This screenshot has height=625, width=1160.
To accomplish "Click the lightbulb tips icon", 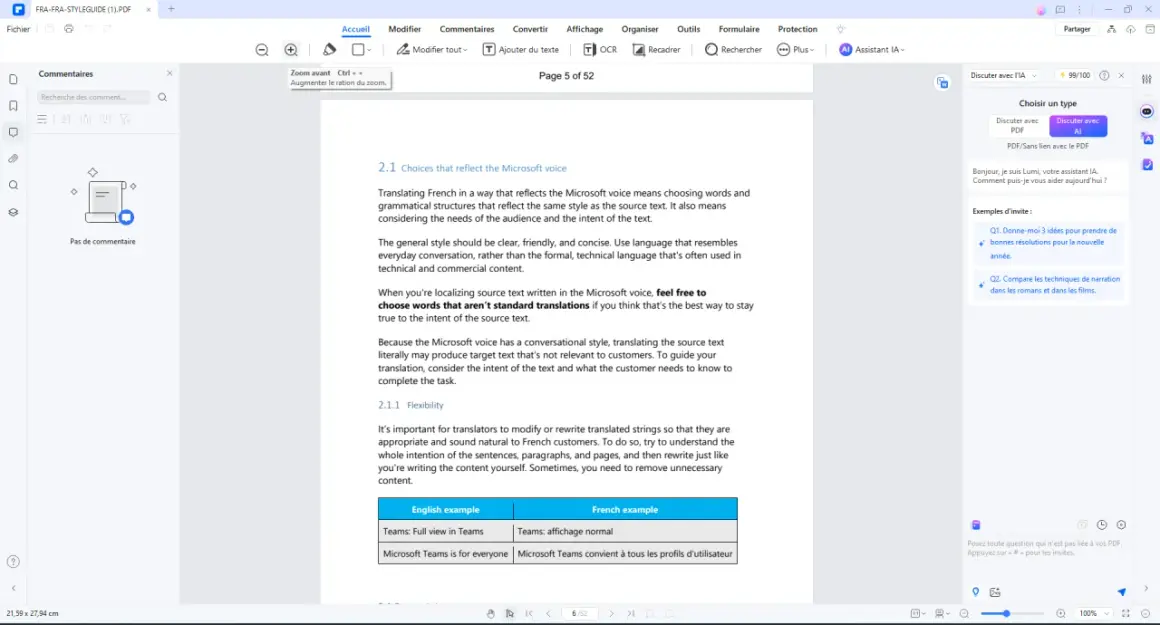I will pos(840,29).
